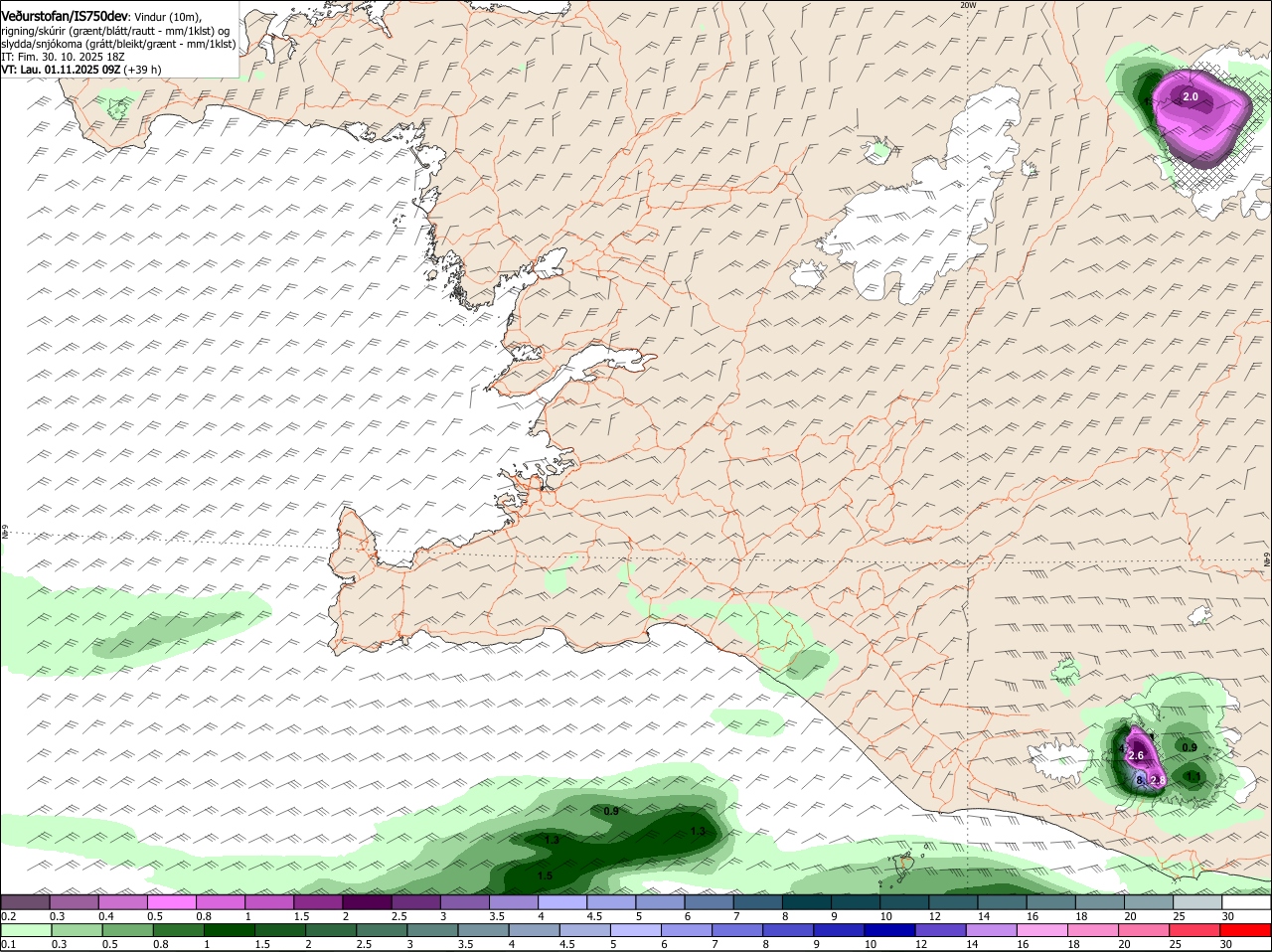Viewport: 1272px width, 952px height.
Task: Click the dark purple 2 swatch in top legend
Action: [367, 902]
